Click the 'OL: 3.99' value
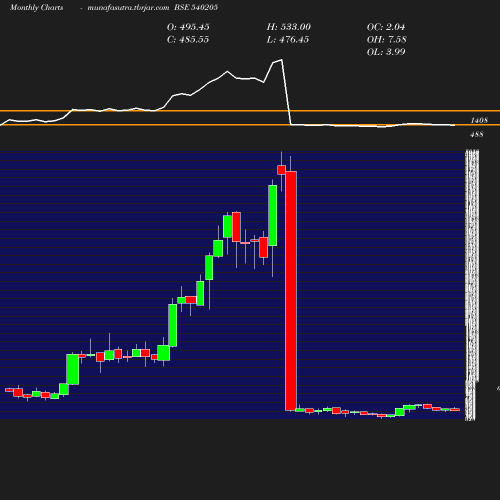This screenshot has width=500, height=500. pos(386,52)
